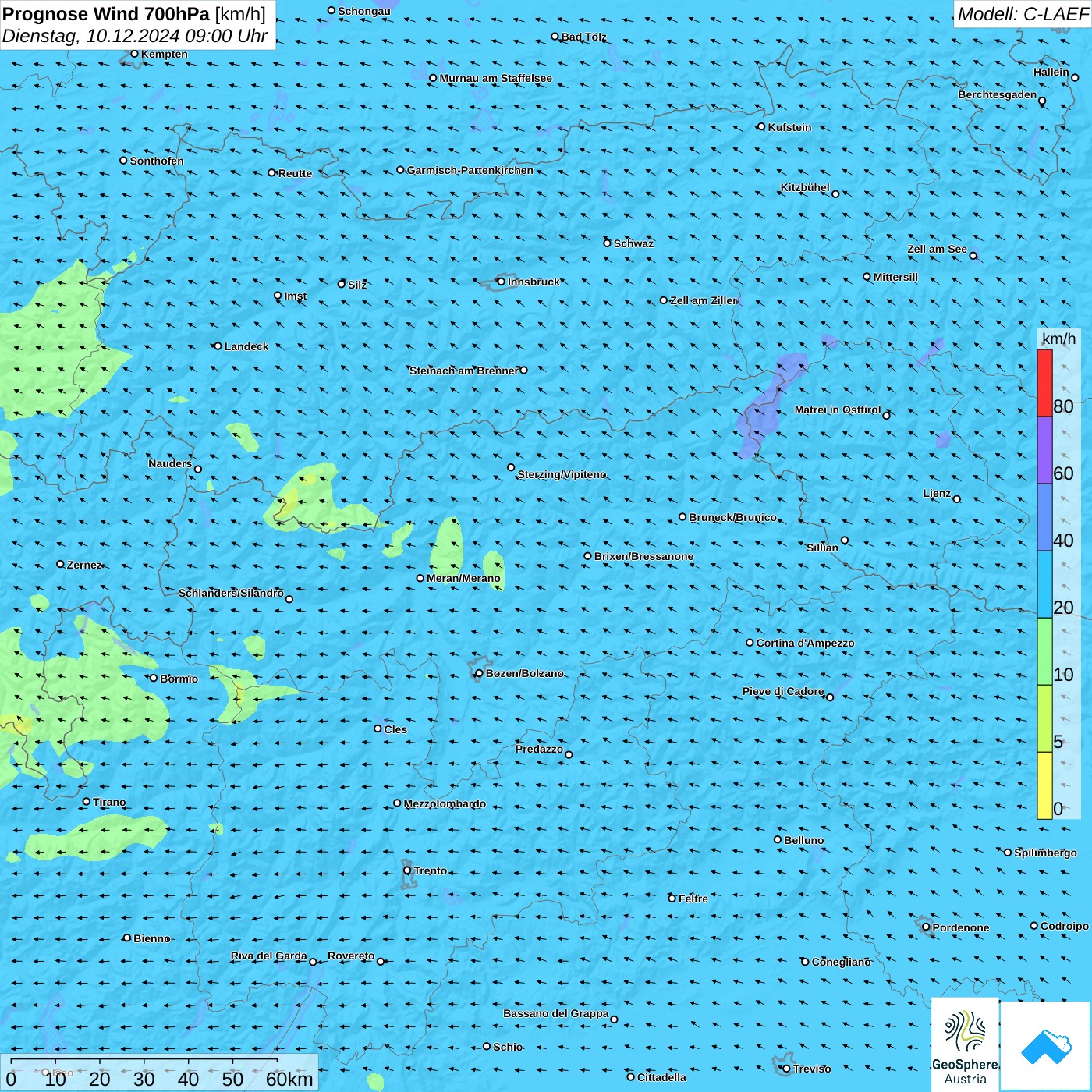Click the Riva del Garda label

point(269,955)
